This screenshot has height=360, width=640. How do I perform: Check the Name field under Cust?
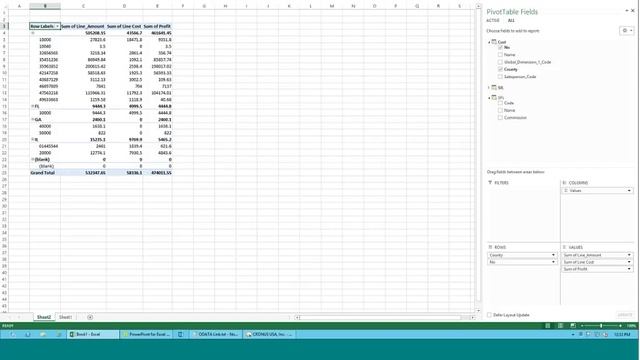coord(500,55)
